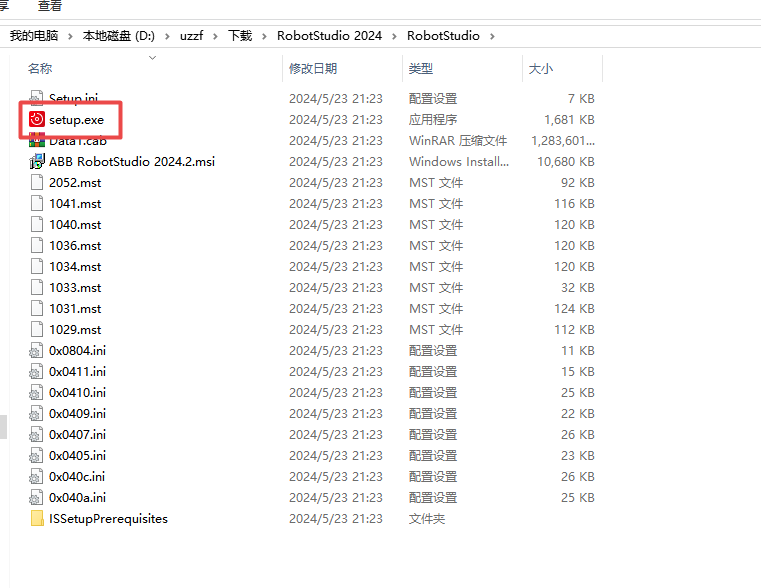Go to the 下载 folder in address bar
The width and height of the screenshot is (761, 588).
pyautogui.click(x=240, y=36)
